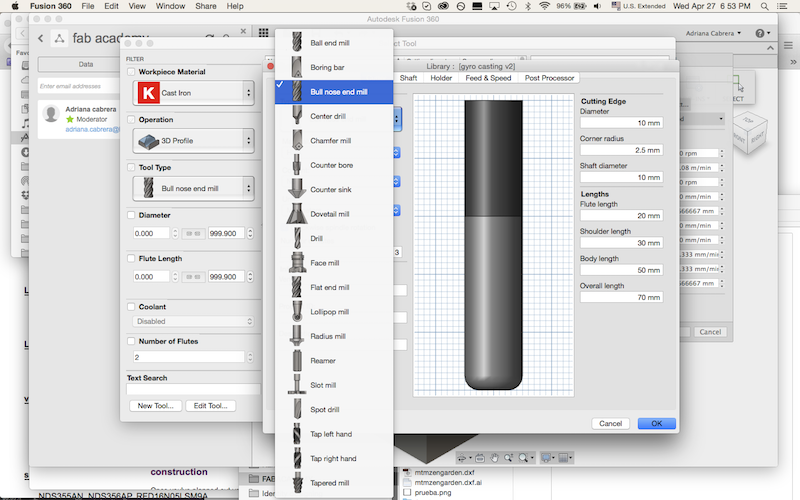This screenshot has width=800, height=500.
Task: Pick Dovetail mill from list
Action: [x=334, y=214]
